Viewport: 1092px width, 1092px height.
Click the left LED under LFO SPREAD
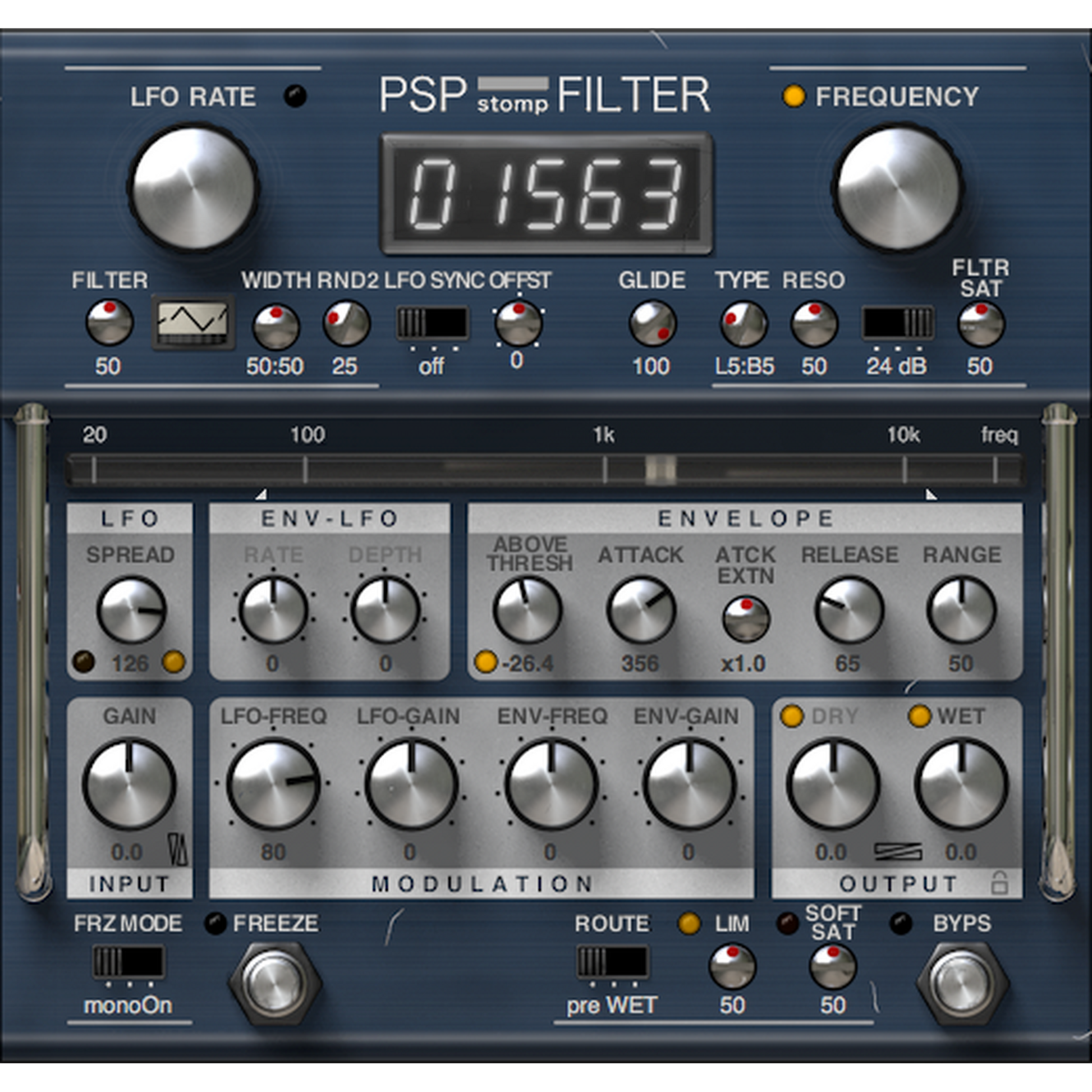click(x=84, y=662)
